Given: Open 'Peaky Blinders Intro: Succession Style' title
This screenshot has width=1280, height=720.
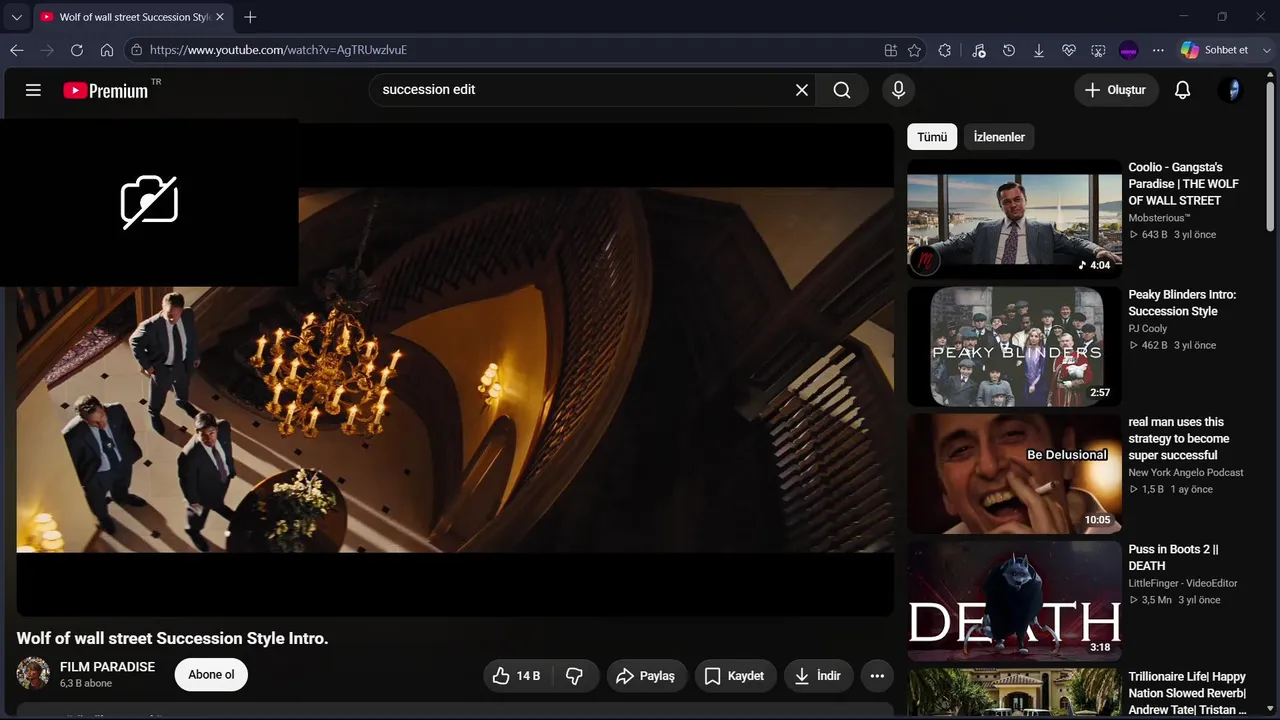Looking at the screenshot, I should (x=1182, y=303).
